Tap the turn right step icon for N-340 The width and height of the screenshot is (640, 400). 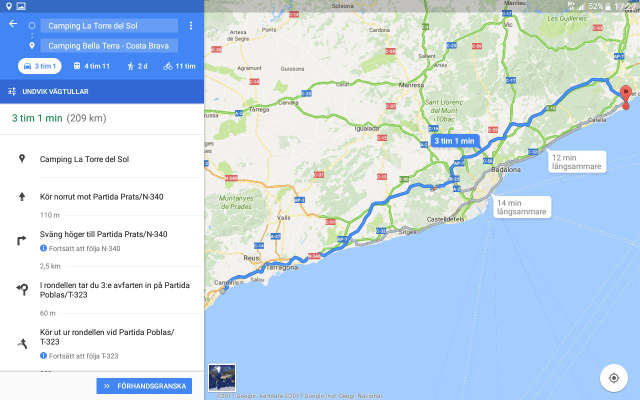pyautogui.click(x=22, y=240)
